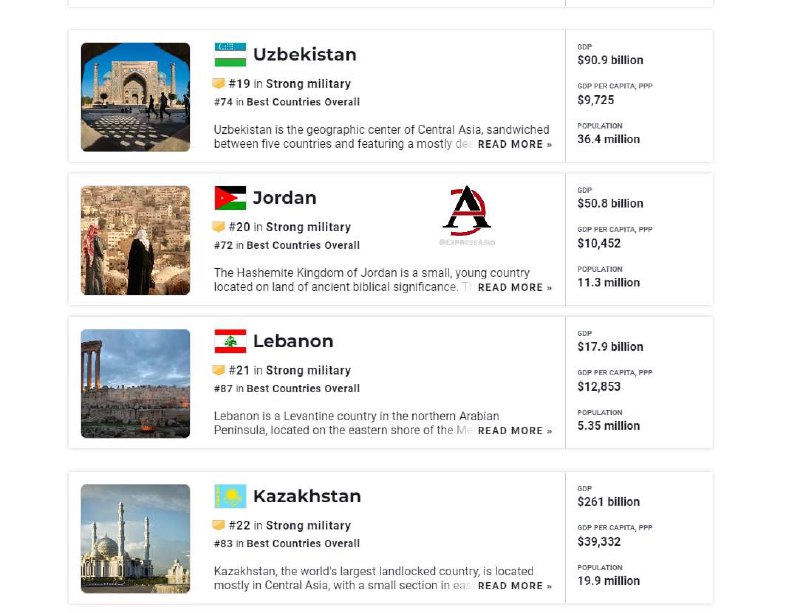Open the Kazakhstan country title link
Image resolution: width=800 pixels, height=613 pixels.
point(307,496)
